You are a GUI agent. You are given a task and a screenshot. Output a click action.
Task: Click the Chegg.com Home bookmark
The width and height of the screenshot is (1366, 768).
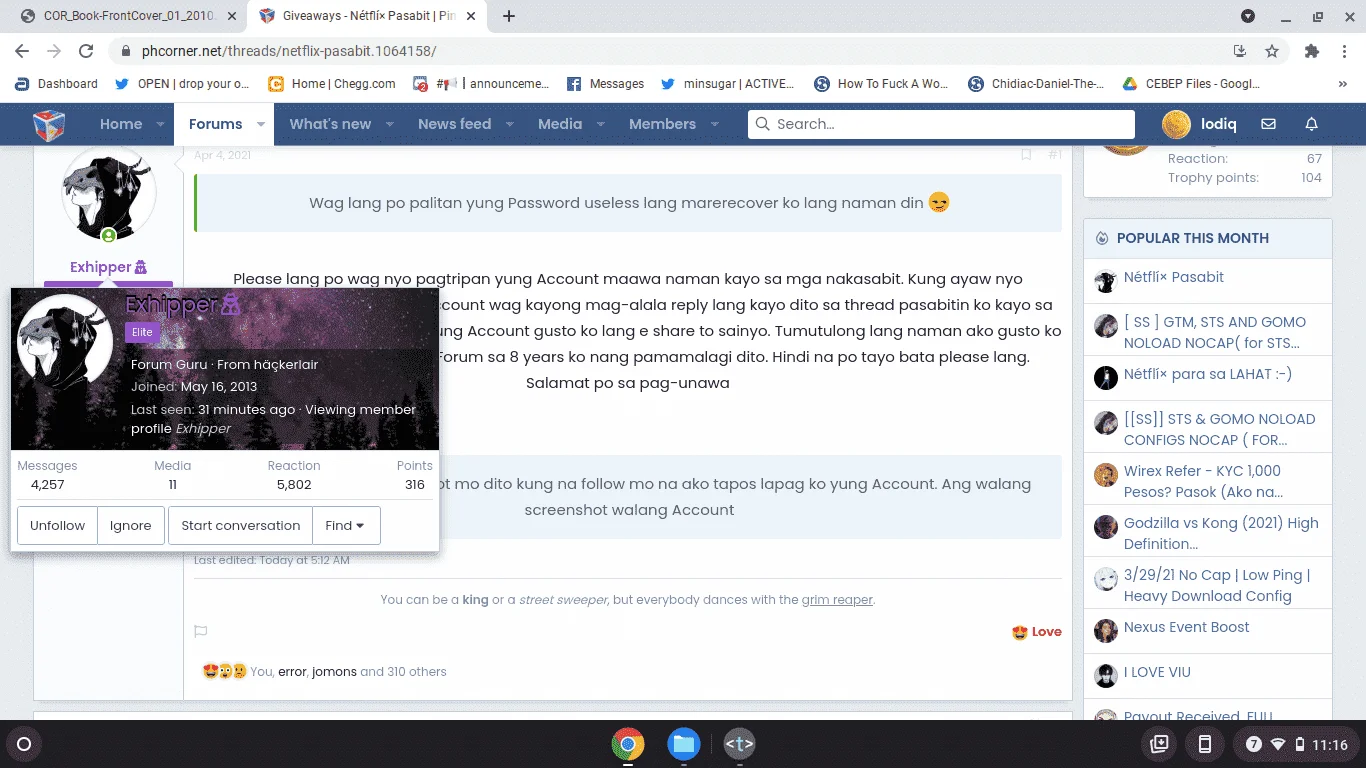tap(332, 84)
